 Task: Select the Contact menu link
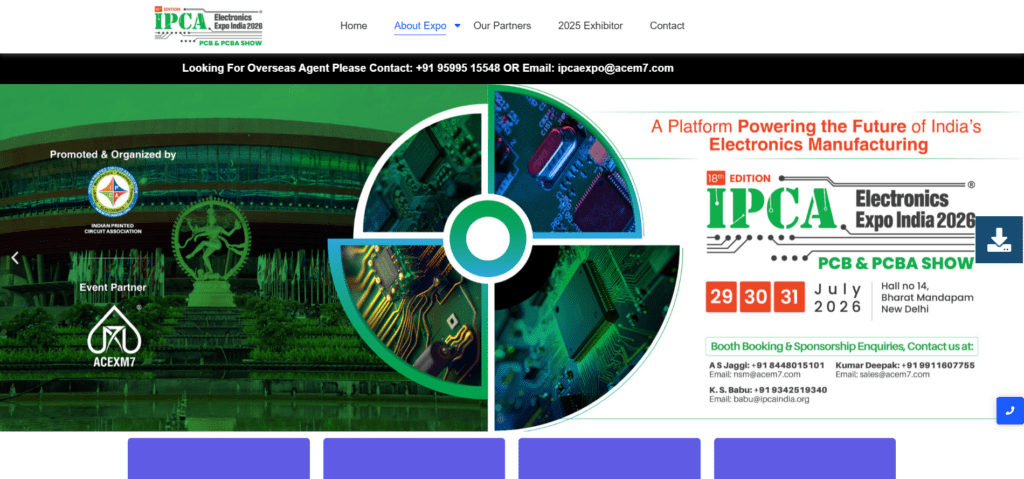667,26
